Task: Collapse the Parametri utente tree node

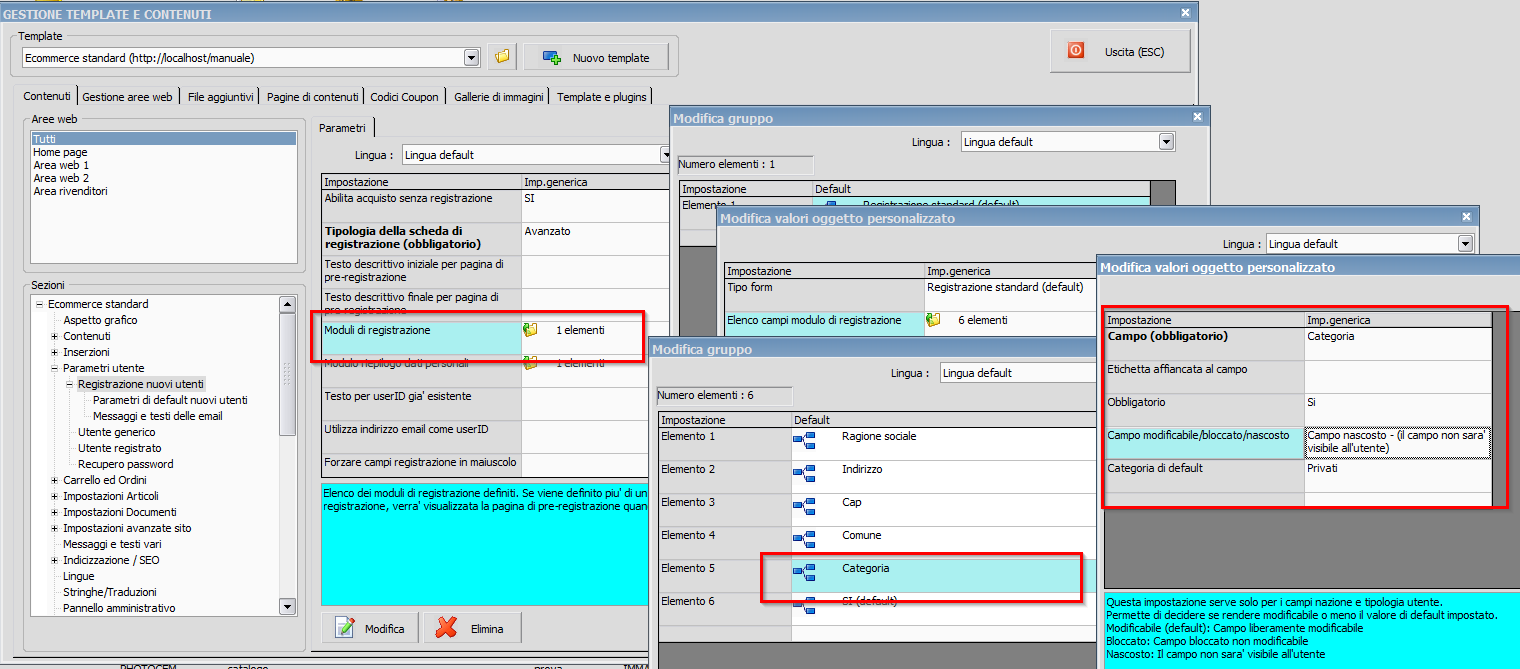Action: coord(54,368)
